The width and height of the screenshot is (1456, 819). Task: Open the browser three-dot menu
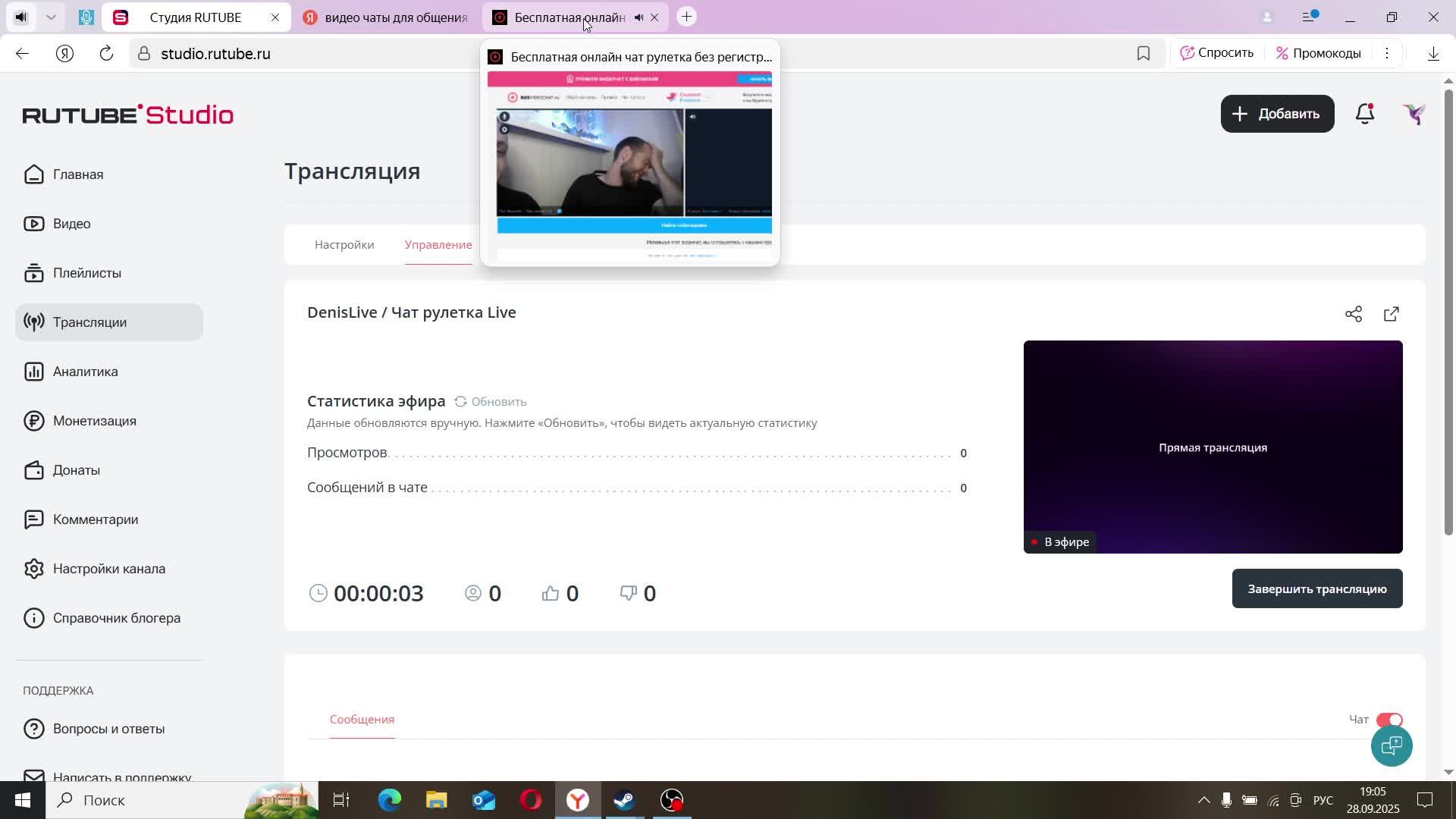click(1388, 53)
